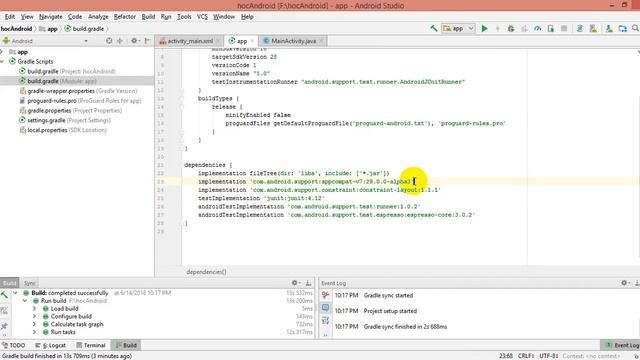
Task: Click the Stop square icon in toolbar
Action: point(564,29)
